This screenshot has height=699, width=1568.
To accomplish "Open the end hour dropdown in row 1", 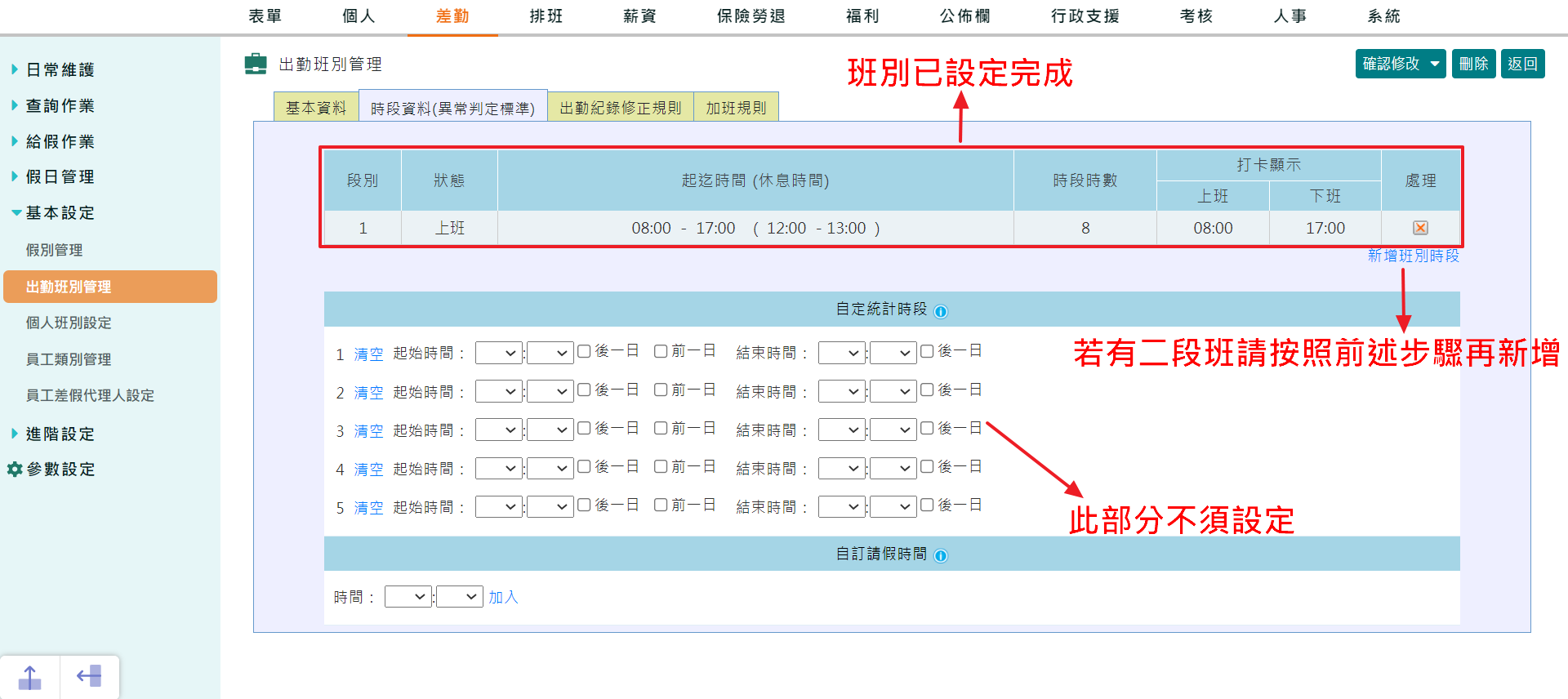I will point(842,353).
